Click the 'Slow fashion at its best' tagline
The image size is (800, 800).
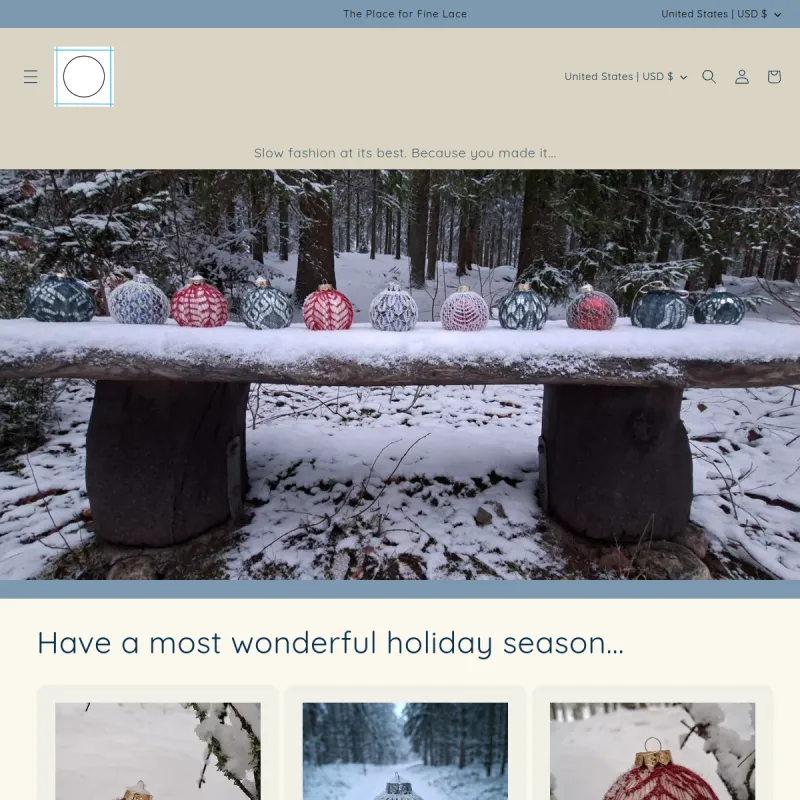coord(405,153)
